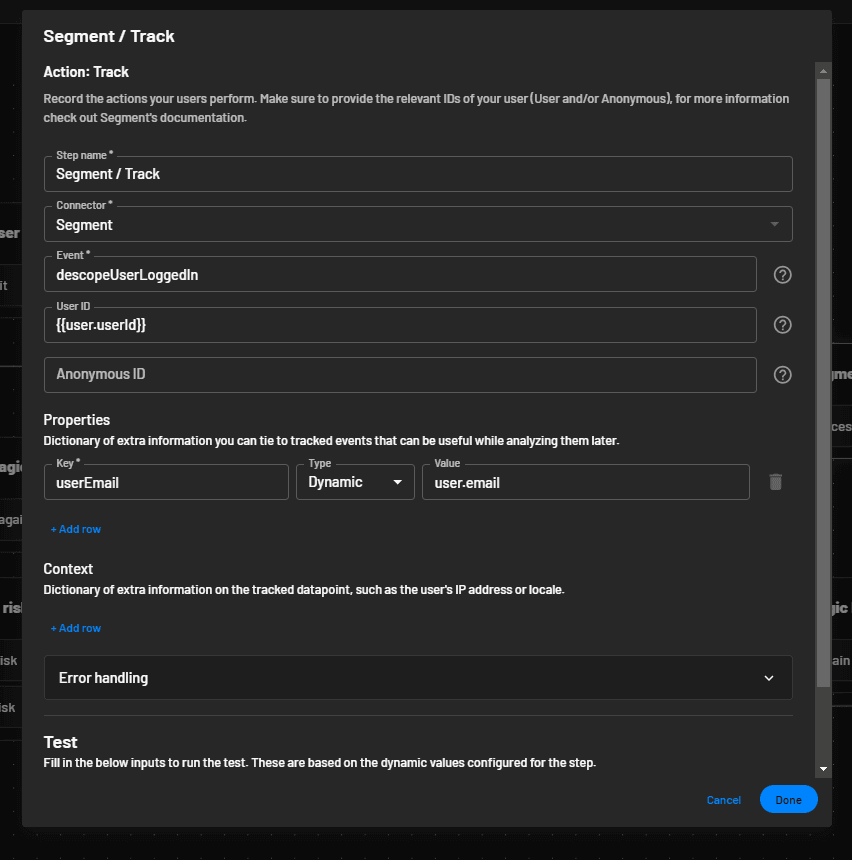The height and width of the screenshot is (860, 852).
Task: Open help for the User ID field
Action: click(x=782, y=324)
